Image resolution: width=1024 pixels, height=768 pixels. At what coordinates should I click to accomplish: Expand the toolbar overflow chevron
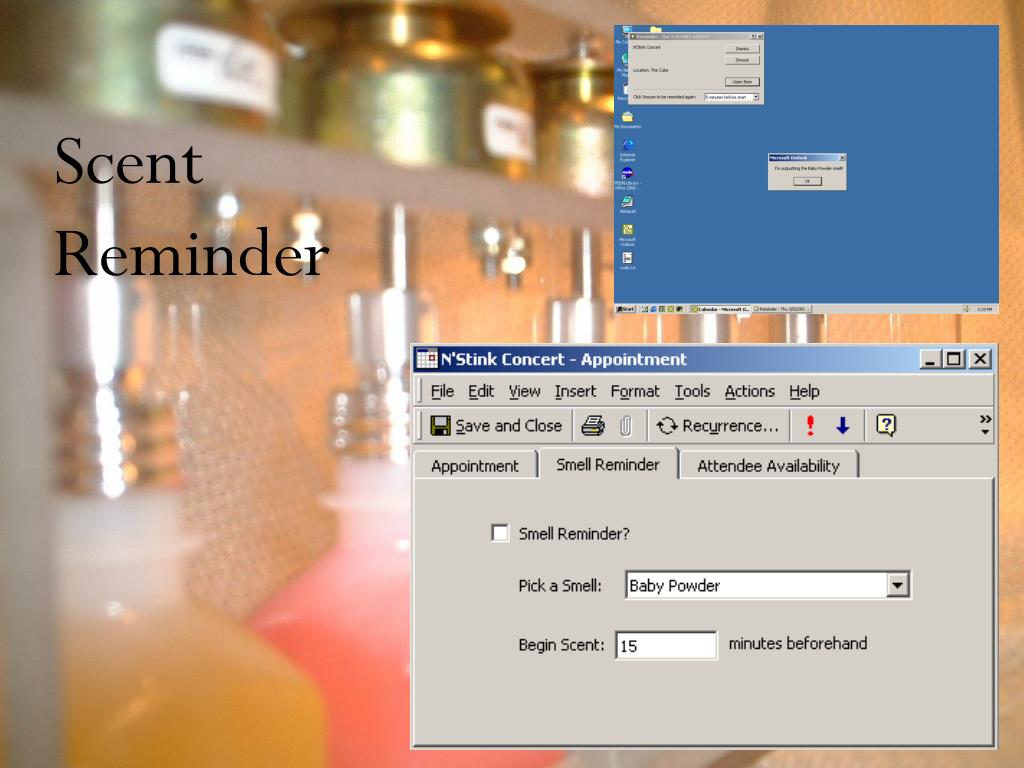[x=985, y=424]
